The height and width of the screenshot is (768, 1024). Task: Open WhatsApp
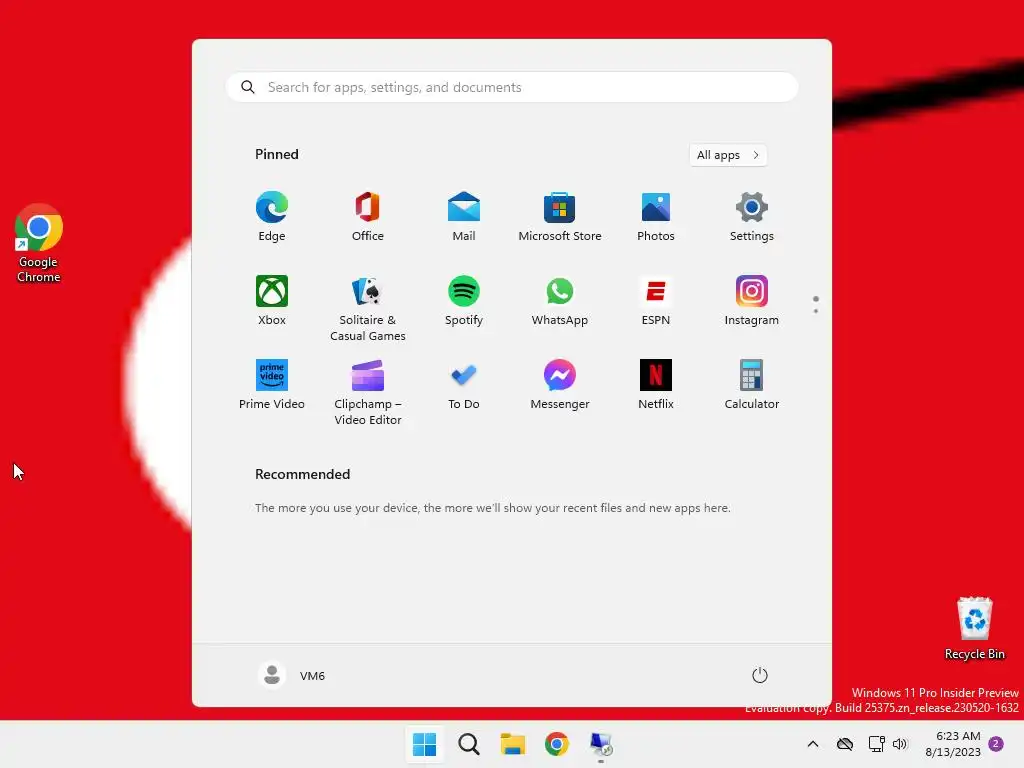[560, 301]
